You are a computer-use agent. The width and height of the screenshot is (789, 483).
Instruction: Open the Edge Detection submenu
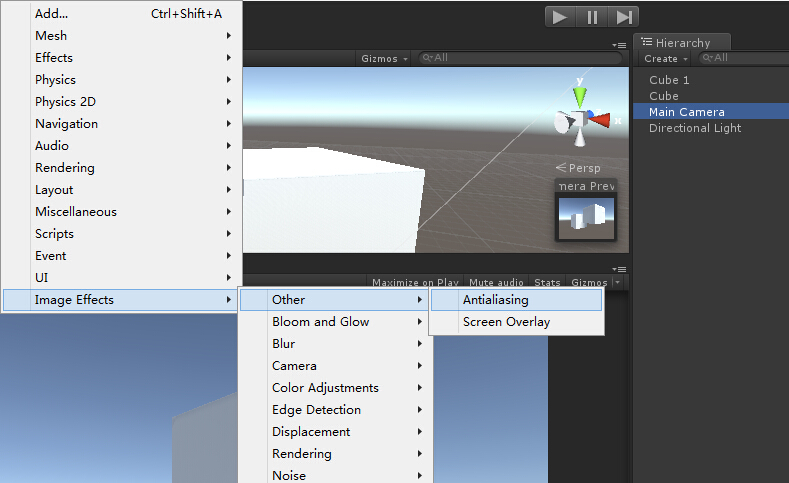tap(335, 410)
